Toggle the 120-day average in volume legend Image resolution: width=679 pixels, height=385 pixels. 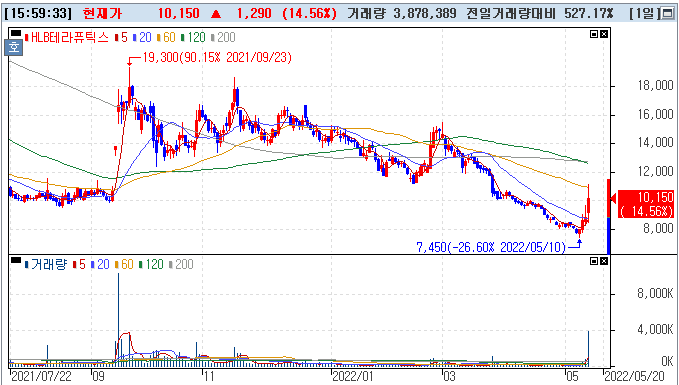click(151, 265)
